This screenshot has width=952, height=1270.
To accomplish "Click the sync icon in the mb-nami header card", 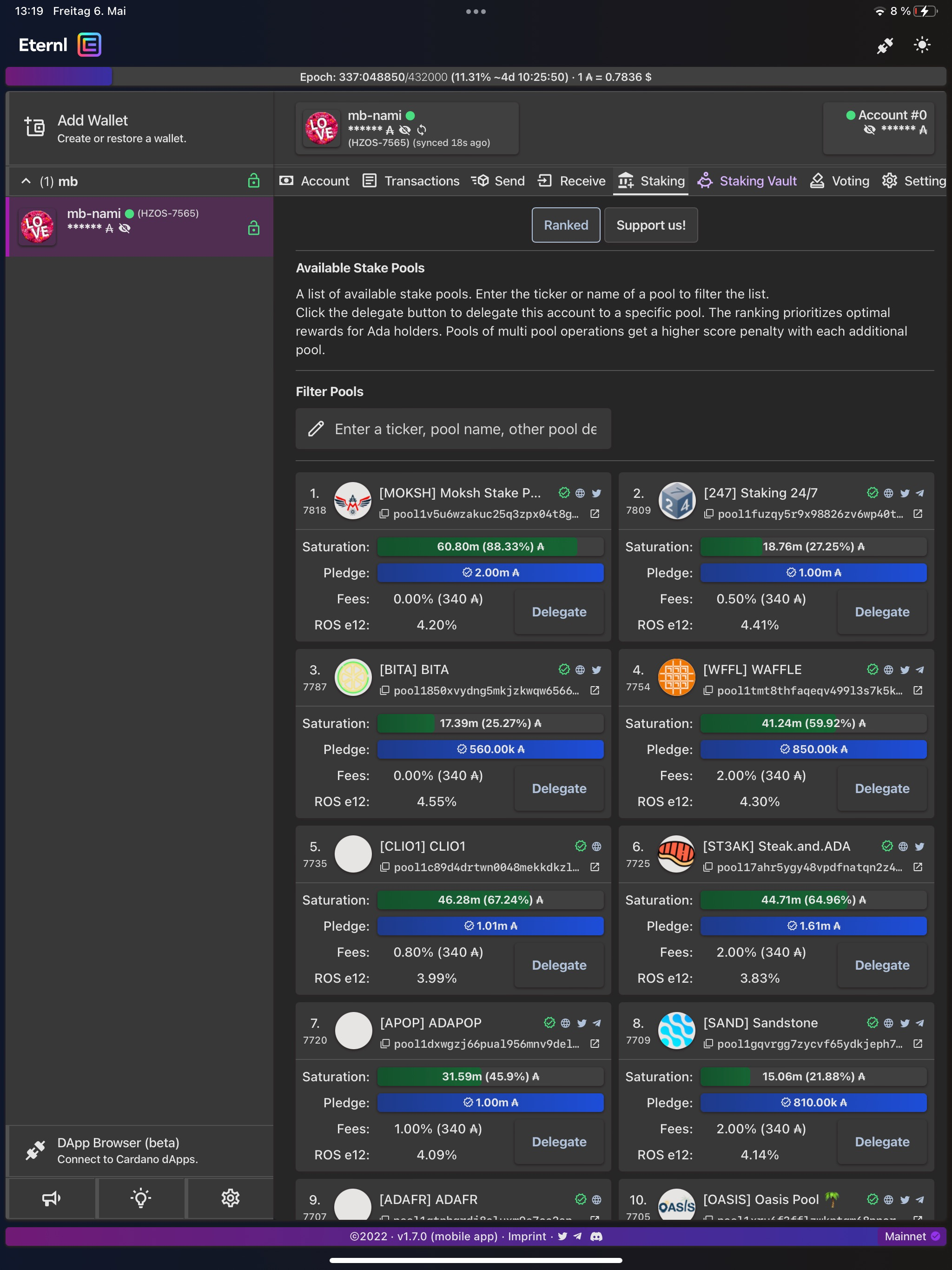I will (x=422, y=130).
